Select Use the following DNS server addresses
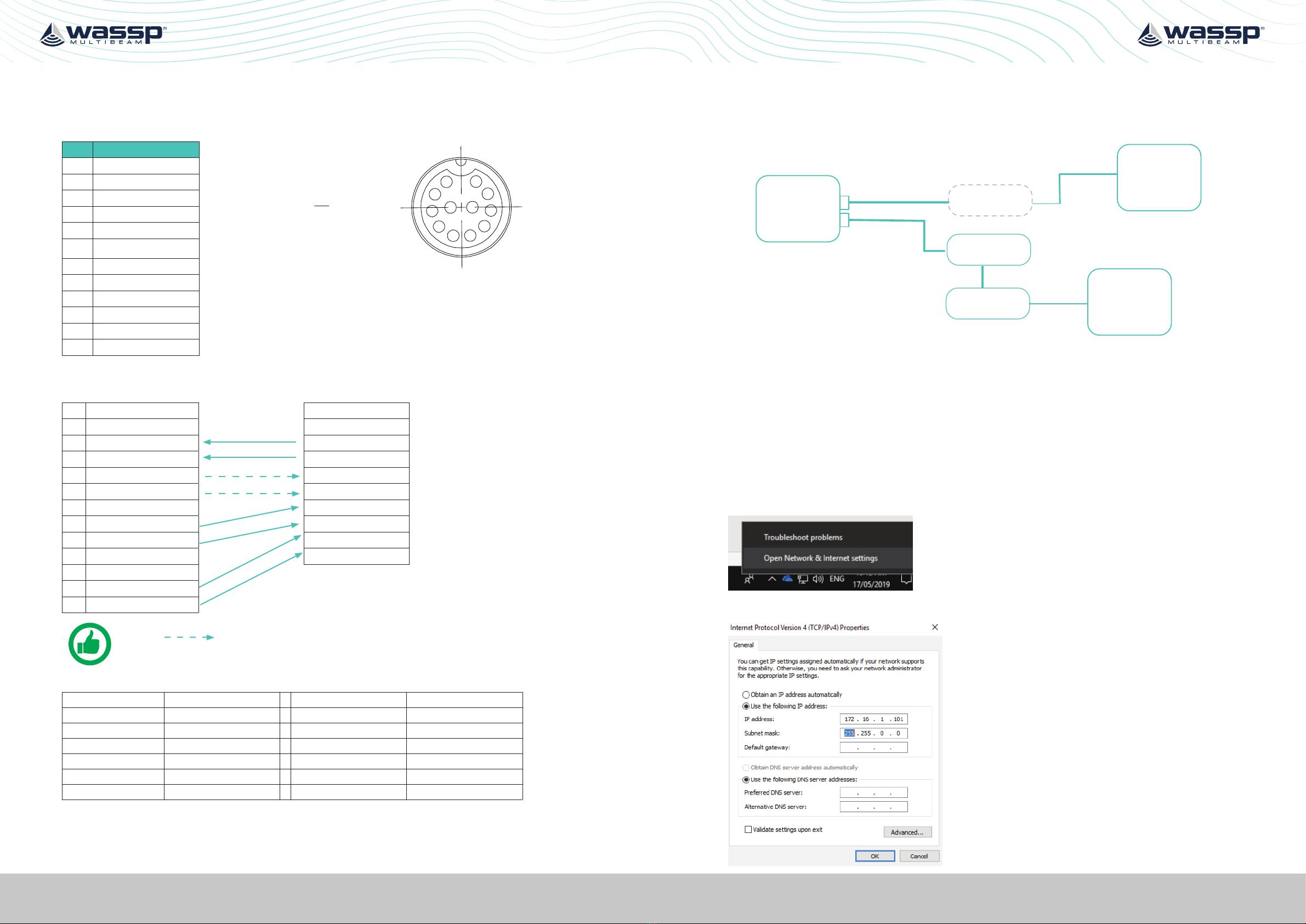 pyautogui.click(x=799, y=779)
